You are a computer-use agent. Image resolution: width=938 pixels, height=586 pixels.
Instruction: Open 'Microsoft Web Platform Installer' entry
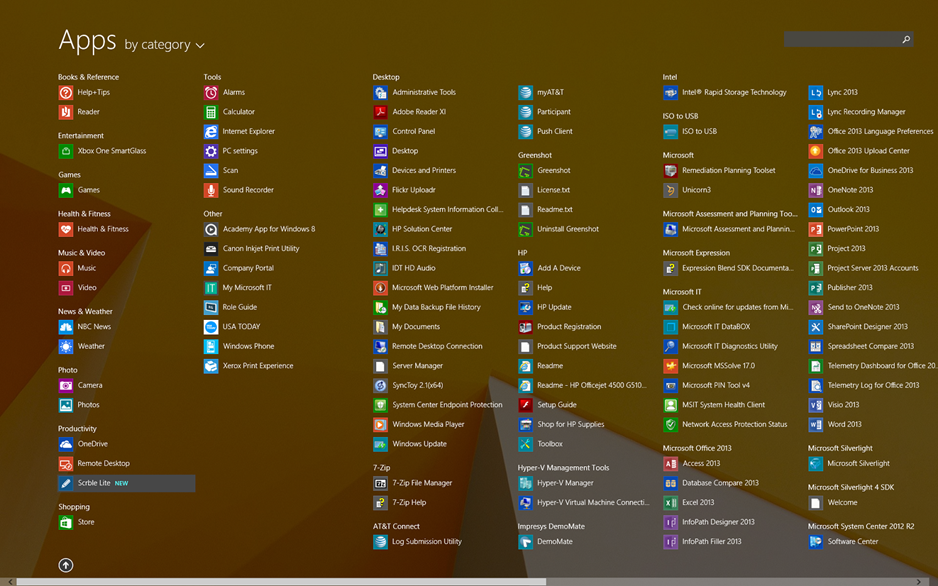[434, 288]
